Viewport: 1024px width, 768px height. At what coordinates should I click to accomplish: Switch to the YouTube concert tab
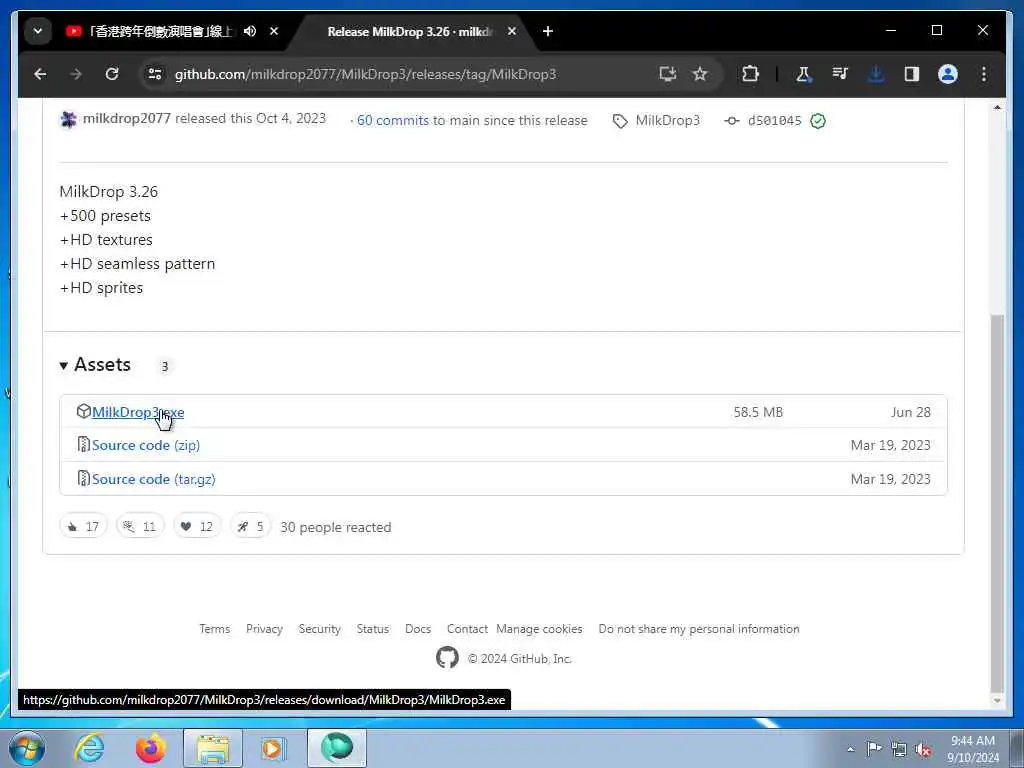pyautogui.click(x=160, y=31)
